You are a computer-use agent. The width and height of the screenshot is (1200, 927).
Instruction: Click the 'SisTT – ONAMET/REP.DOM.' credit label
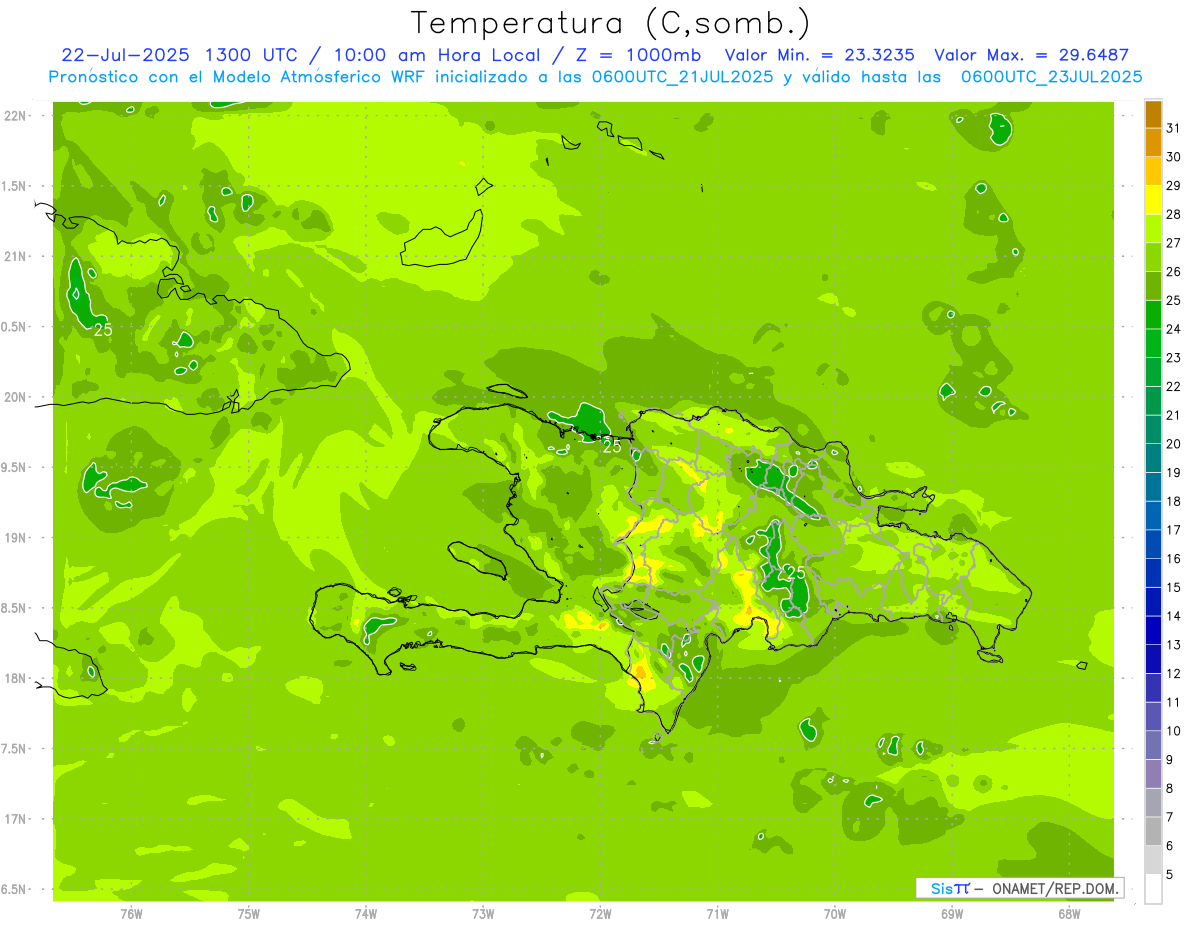coord(1020,888)
